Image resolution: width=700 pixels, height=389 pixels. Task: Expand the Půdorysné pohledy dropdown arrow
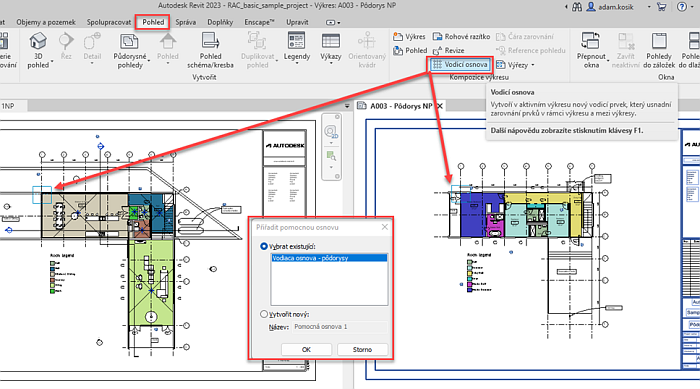(148, 62)
